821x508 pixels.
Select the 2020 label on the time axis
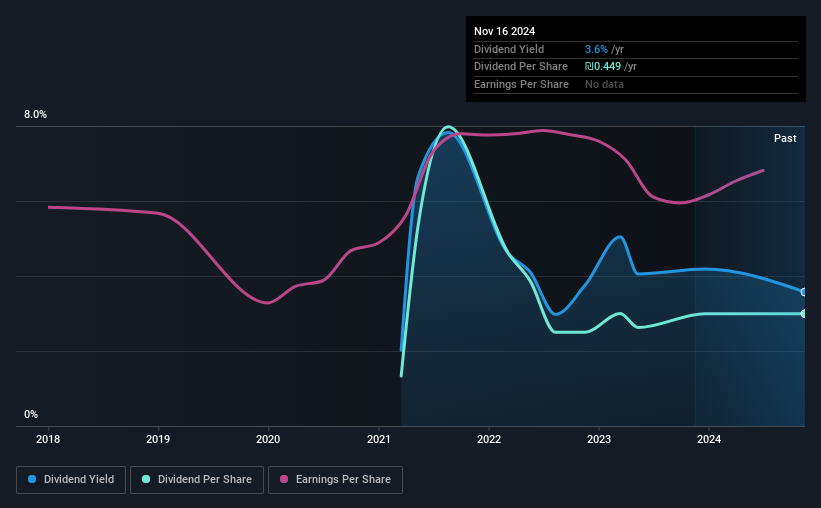click(268, 439)
